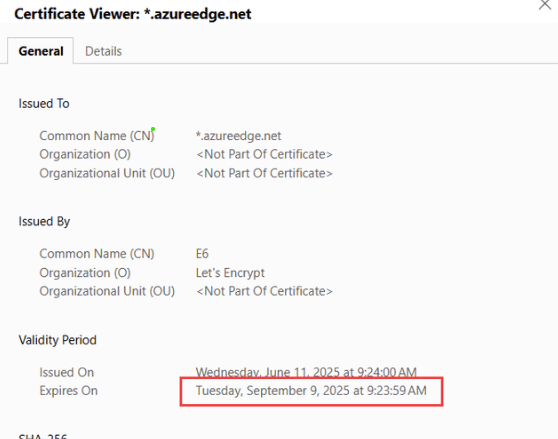Click Issued By Organizational Unit (OU) label

tap(107, 291)
